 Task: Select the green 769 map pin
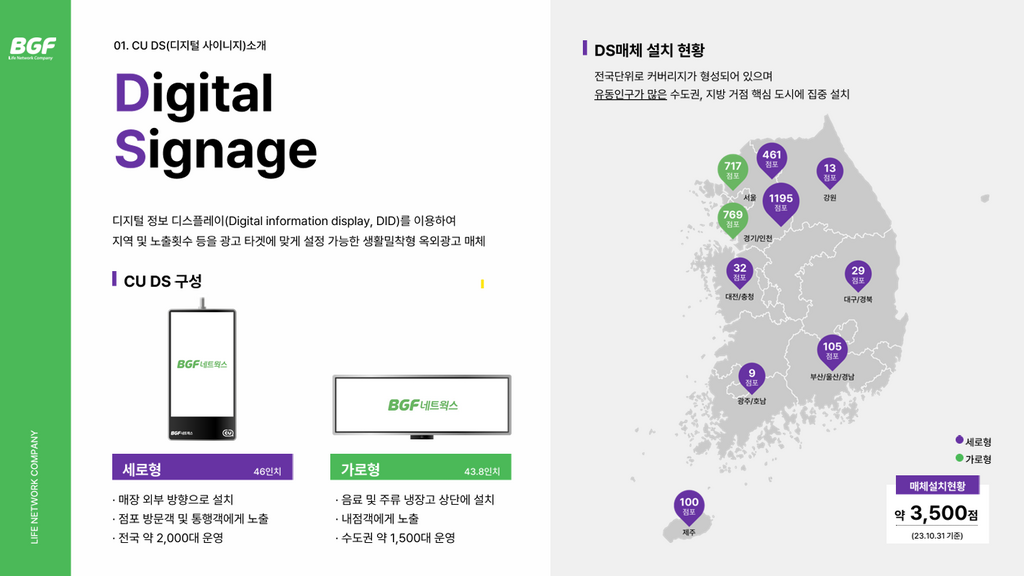coord(733,219)
